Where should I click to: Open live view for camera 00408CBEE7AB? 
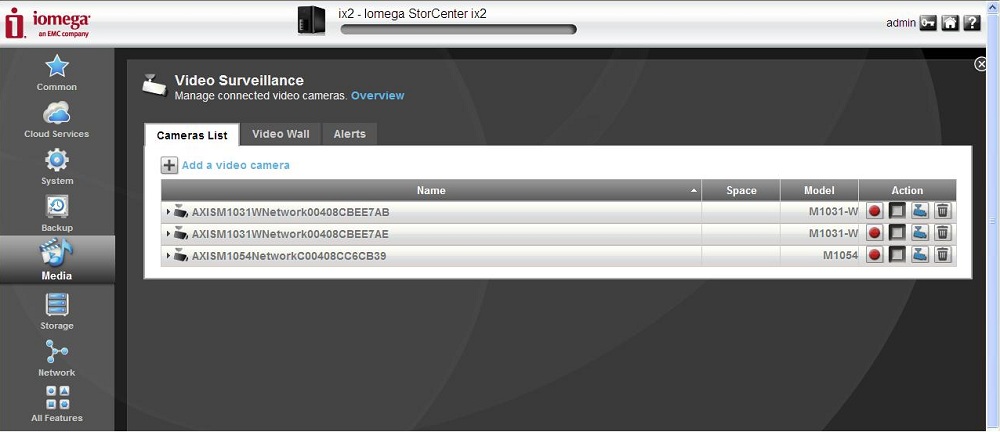tap(919, 211)
